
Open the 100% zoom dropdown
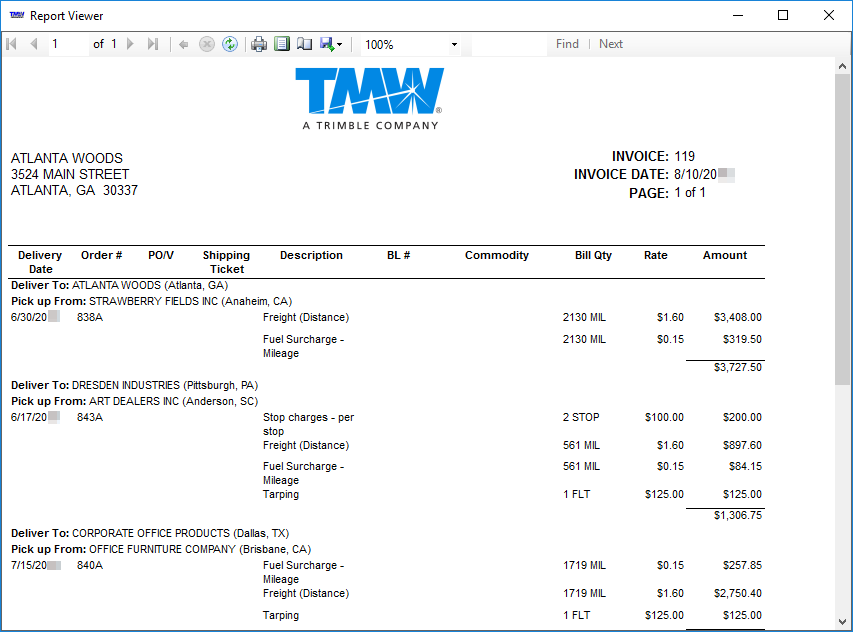(454, 45)
